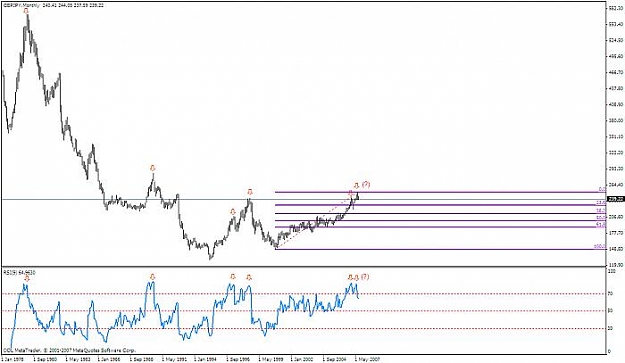Select the RSI indicator label in the lower panel

[x=20, y=273]
